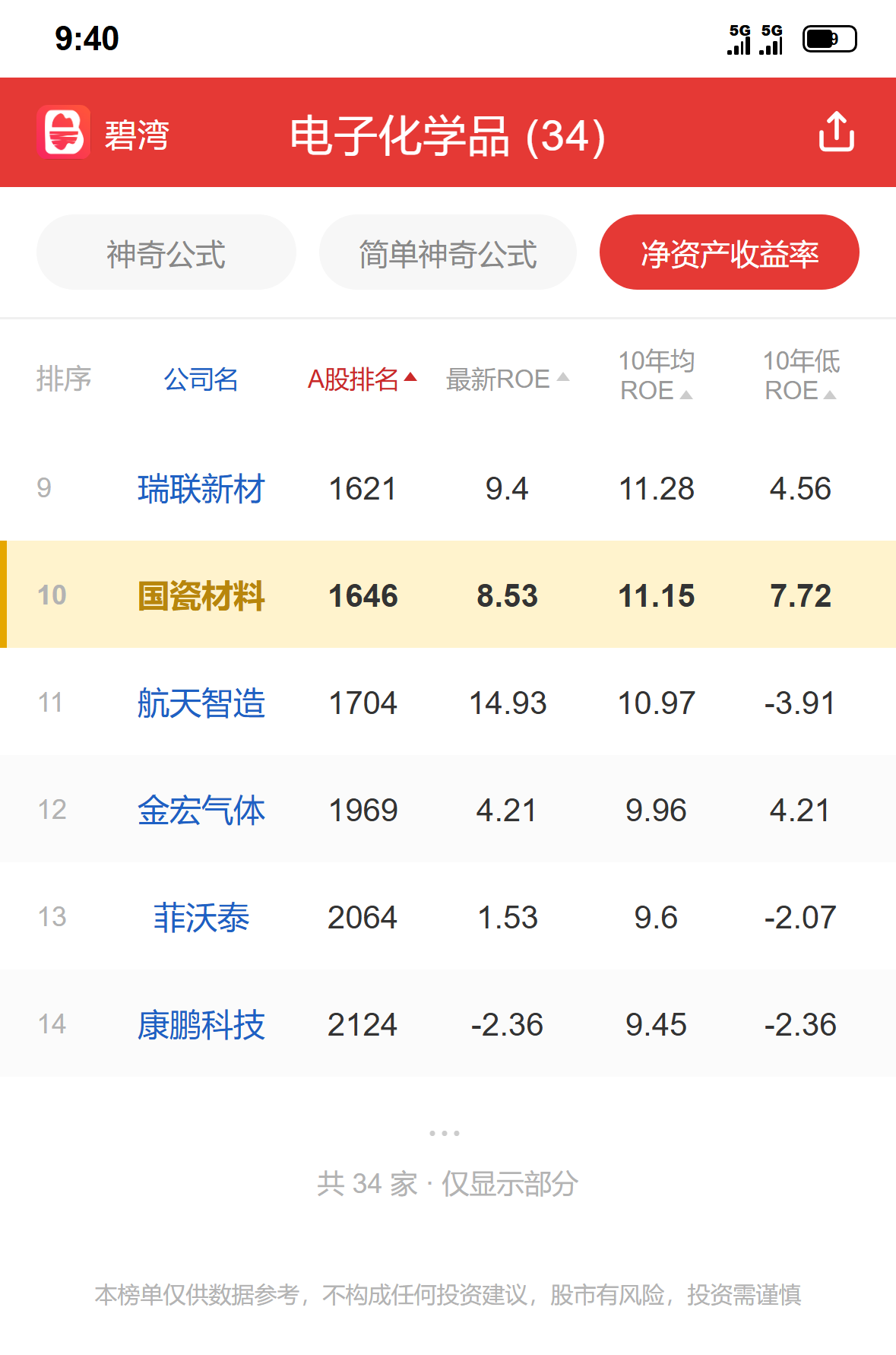Sort by 10年低ROE column
The height and width of the screenshot is (1355, 896).
coord(801,376)
